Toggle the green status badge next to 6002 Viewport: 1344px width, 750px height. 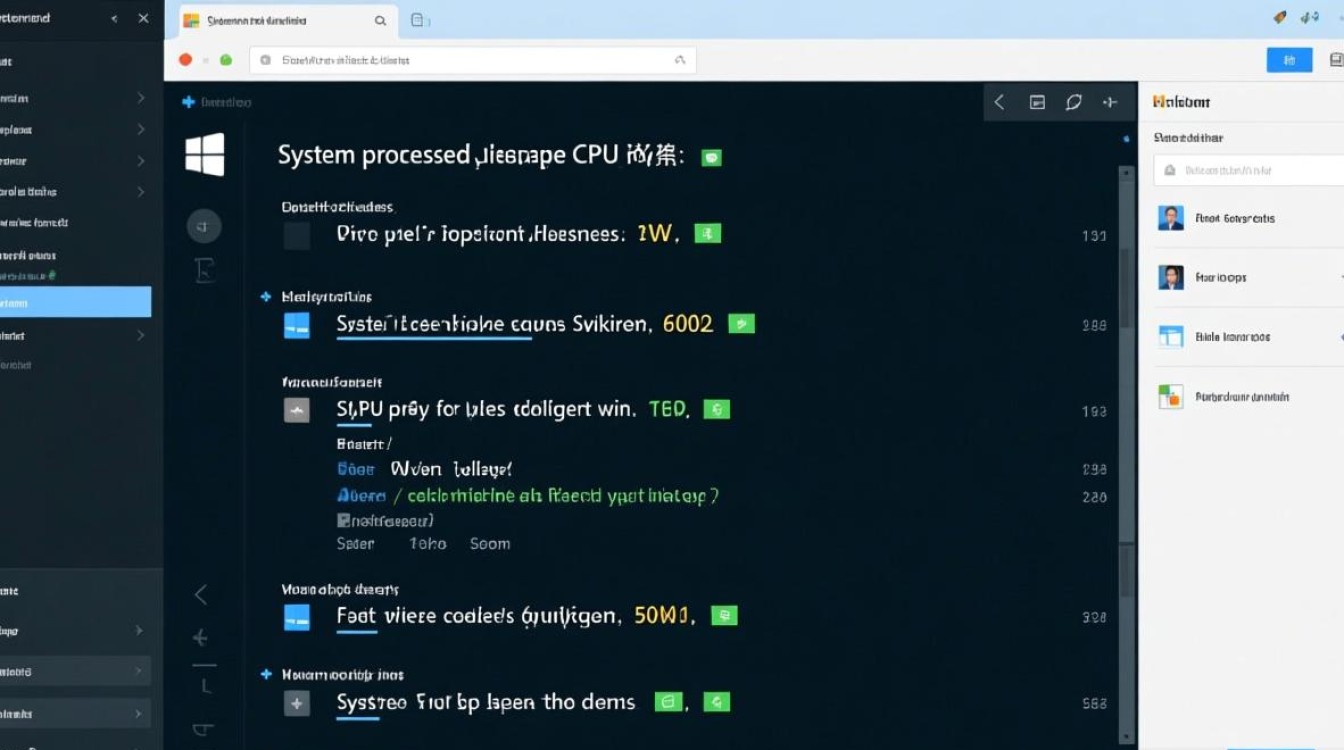pyautogui.click(x=741, y=323)
